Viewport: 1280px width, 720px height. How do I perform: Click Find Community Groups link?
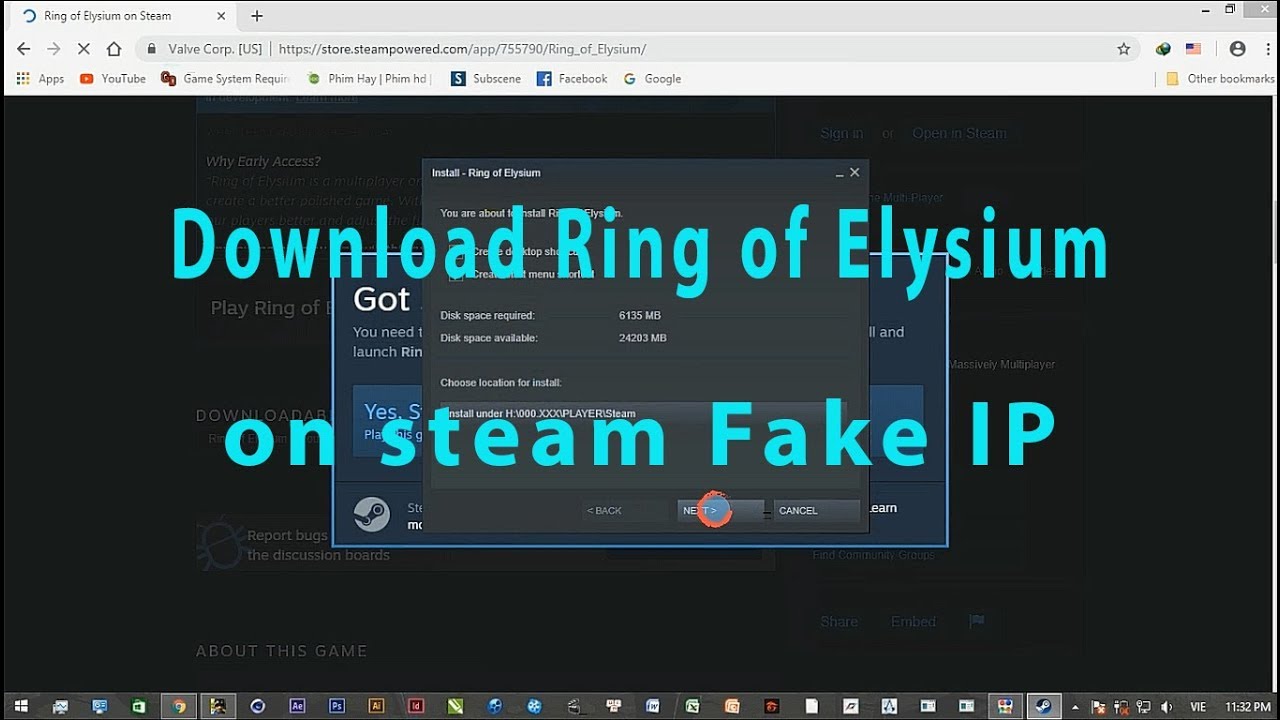(x=873, y=555)
